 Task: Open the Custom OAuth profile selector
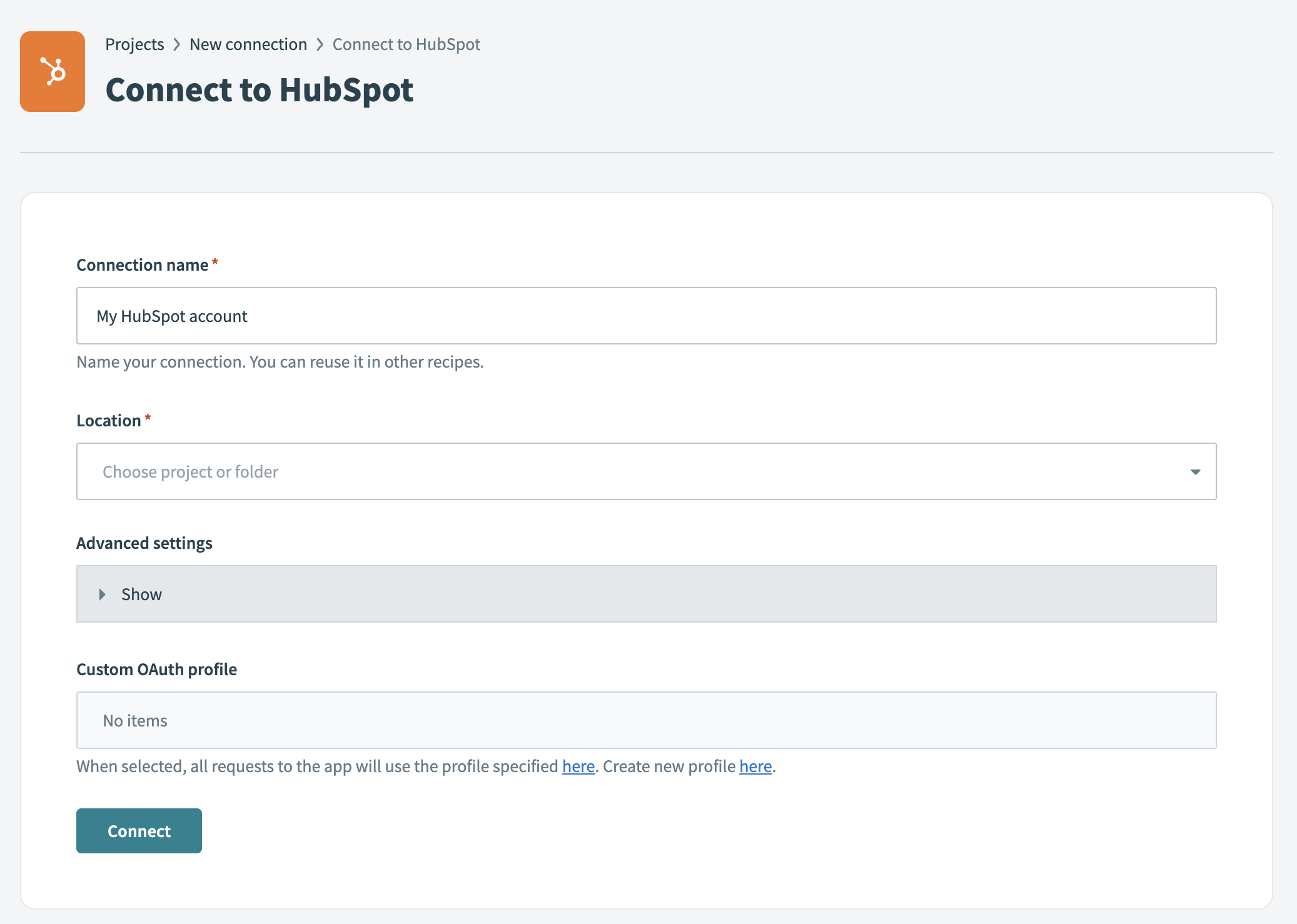click(646, 720)
